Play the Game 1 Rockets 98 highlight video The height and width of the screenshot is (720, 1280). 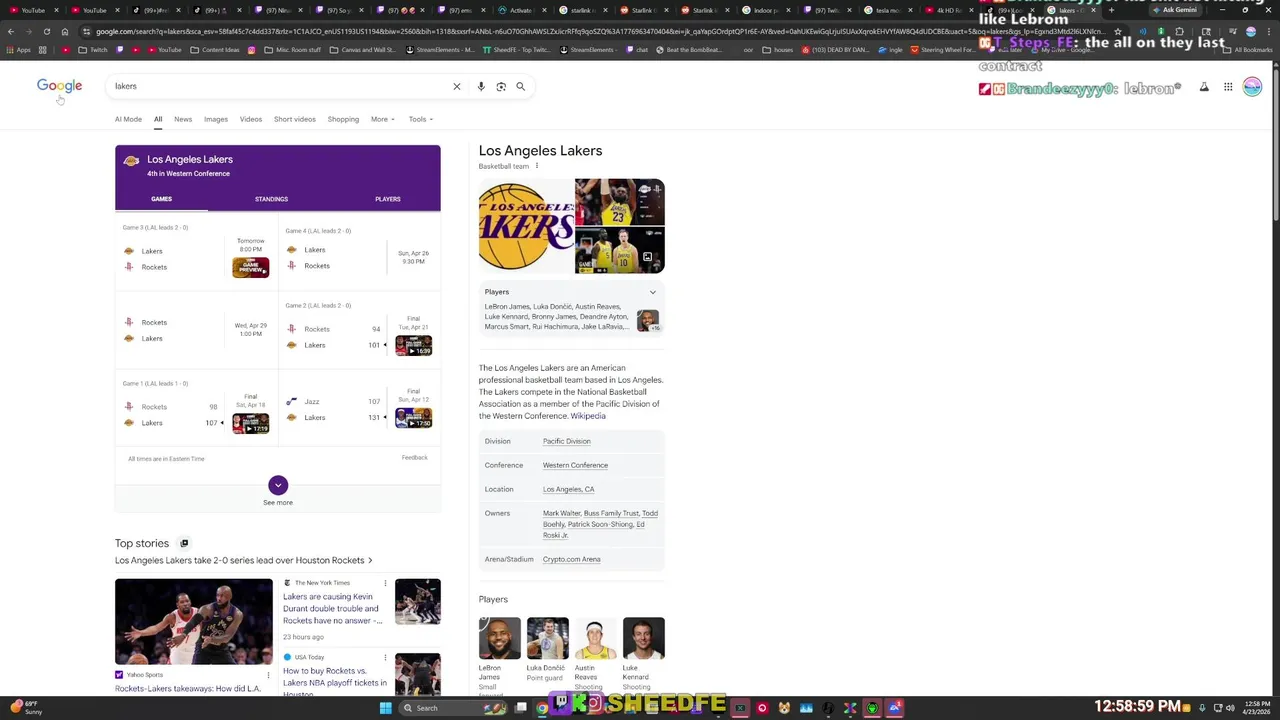coord(250,424)
